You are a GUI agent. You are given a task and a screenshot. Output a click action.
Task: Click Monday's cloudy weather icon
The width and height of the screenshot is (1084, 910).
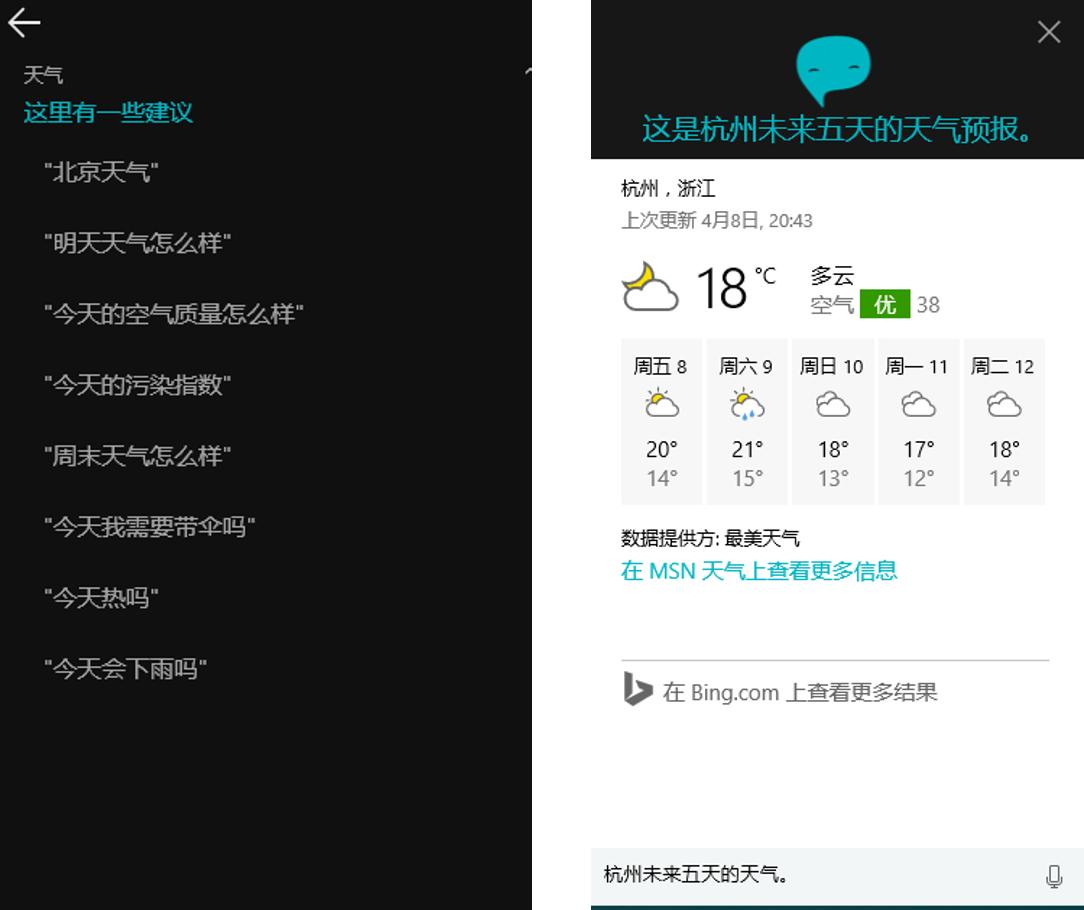[x=918, y=404]
